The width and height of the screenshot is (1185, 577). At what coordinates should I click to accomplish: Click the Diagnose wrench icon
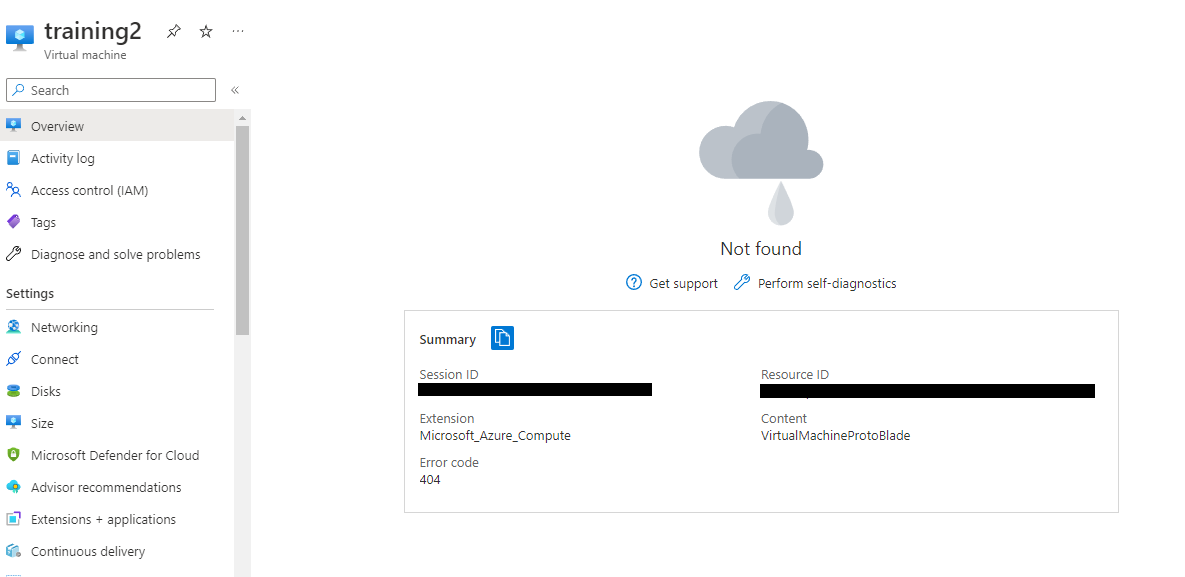[x=14, y=254]
